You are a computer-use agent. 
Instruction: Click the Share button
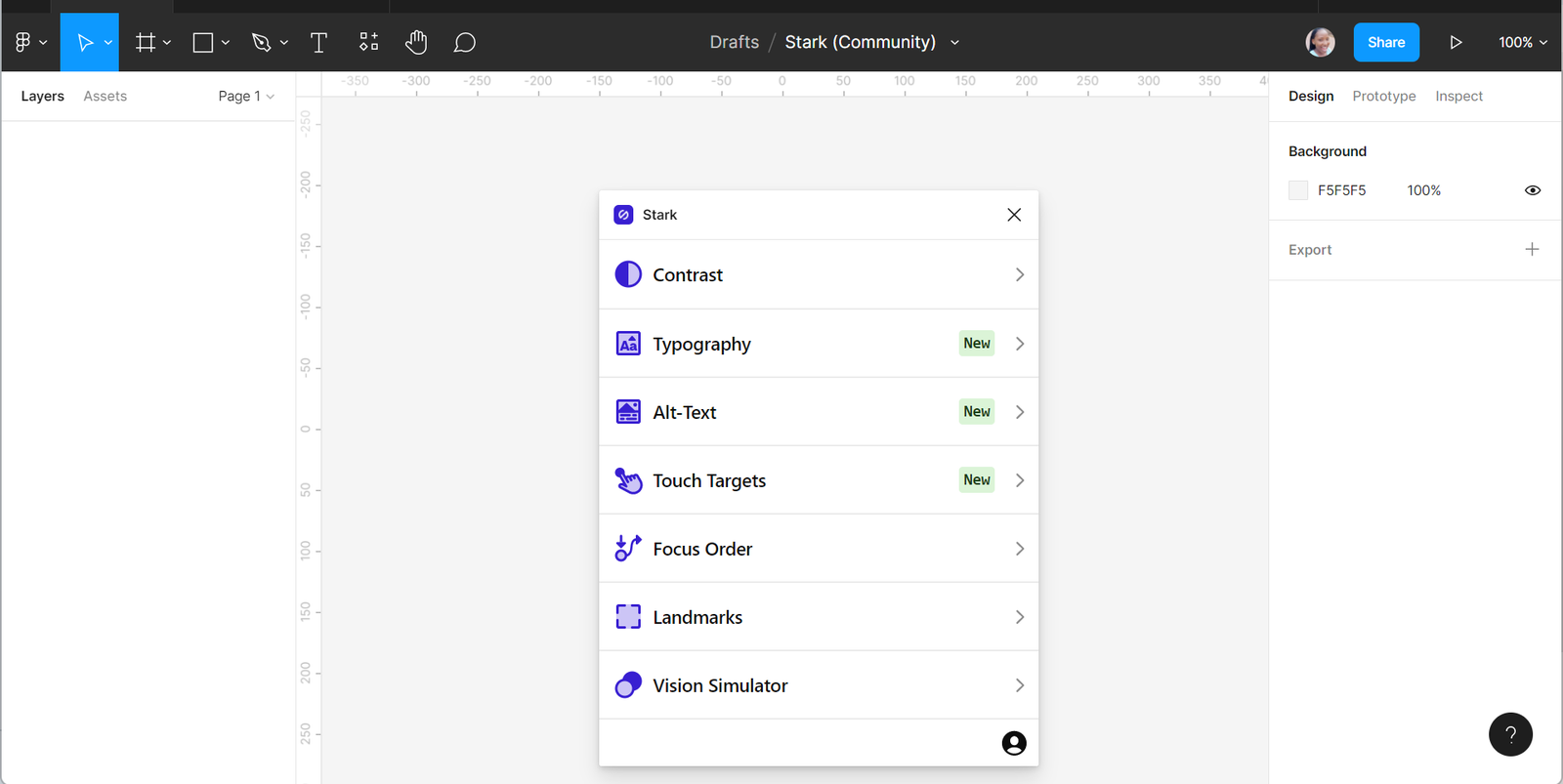pyautogui.click(x=1386, y=42)
